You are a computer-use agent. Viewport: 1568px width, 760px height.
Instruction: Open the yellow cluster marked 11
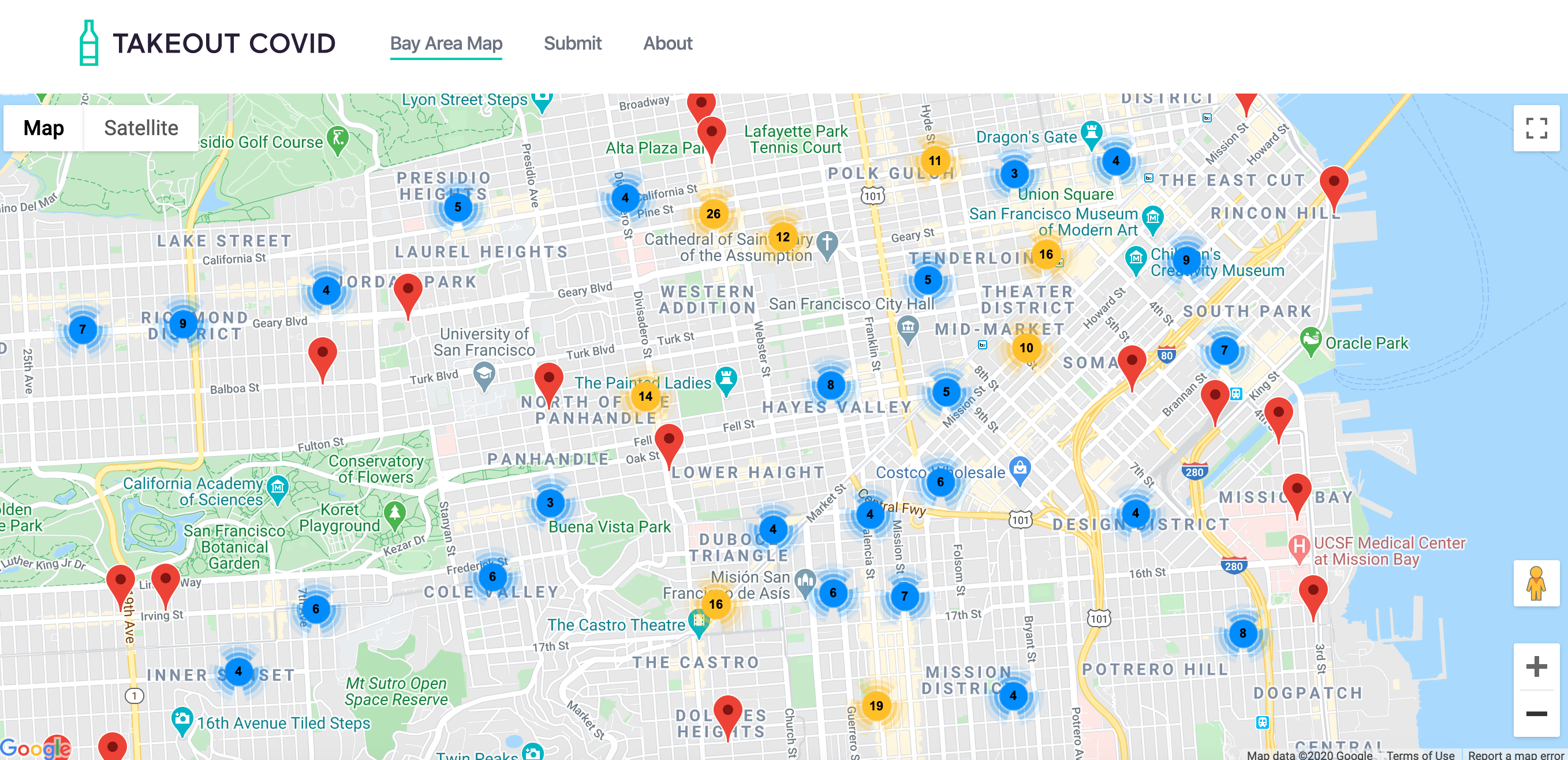coord(935,161)
